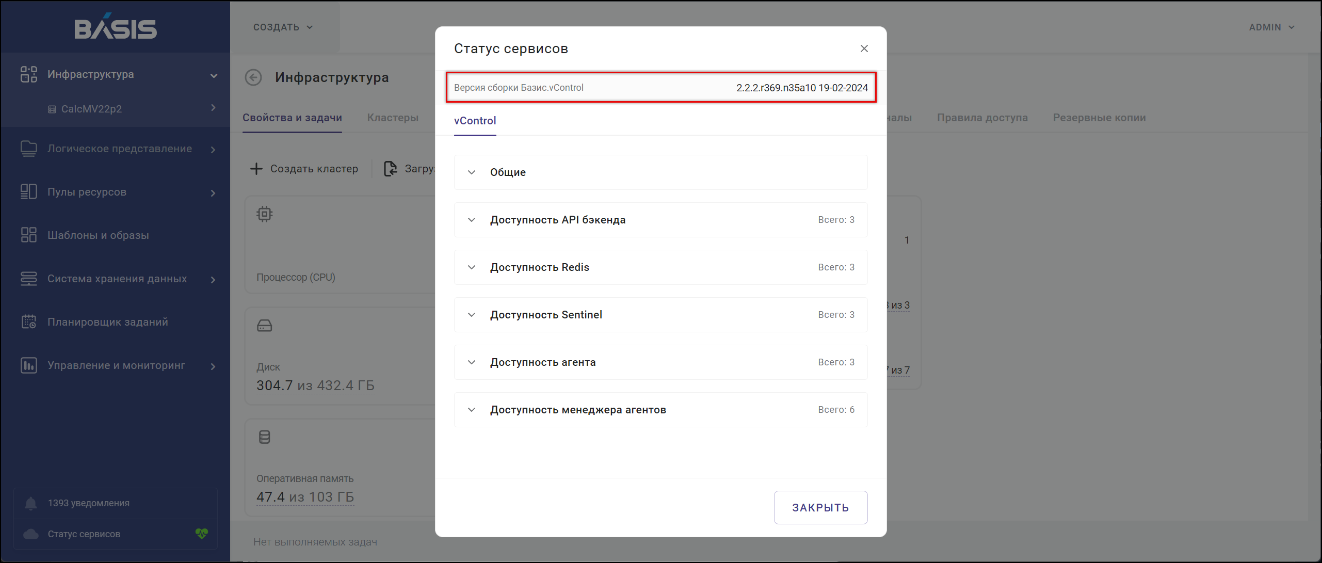This screenshot has height=563, width=1322.
Task: Click the Logical representation folder icon
Action: pos(29,149)
